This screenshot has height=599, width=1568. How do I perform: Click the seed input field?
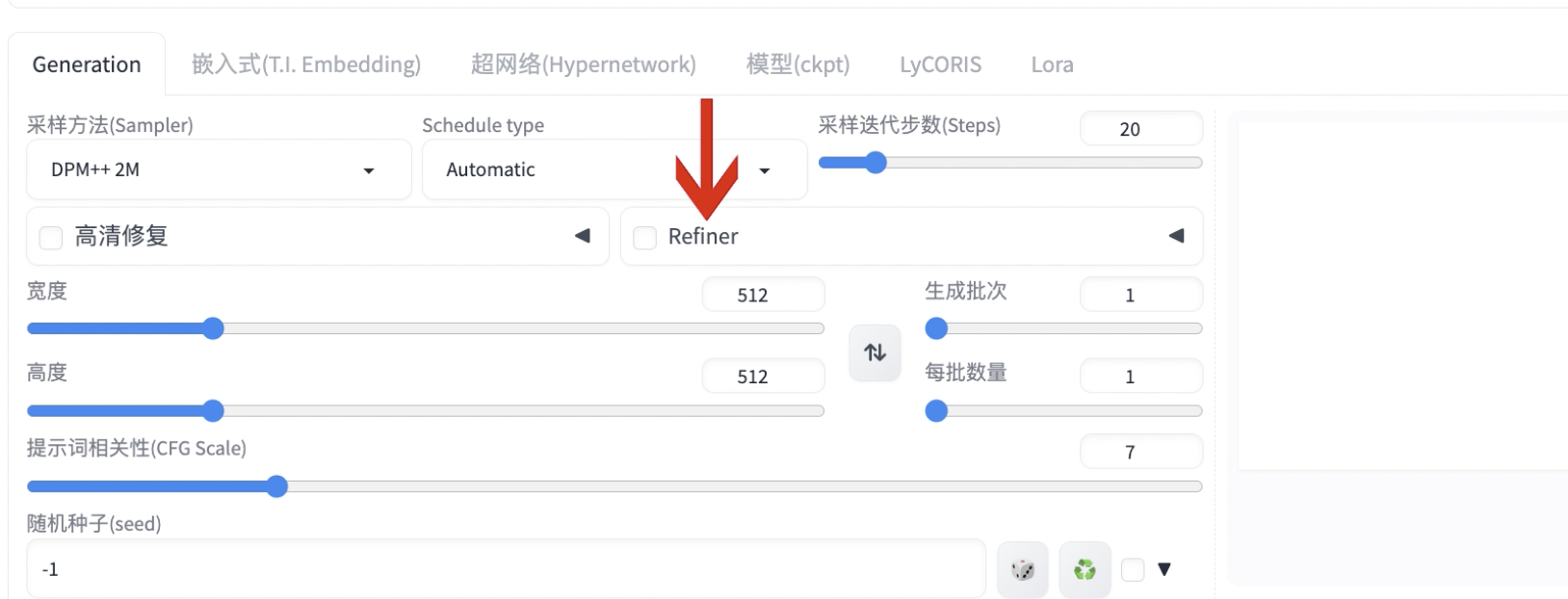click(x=507, y=569)
